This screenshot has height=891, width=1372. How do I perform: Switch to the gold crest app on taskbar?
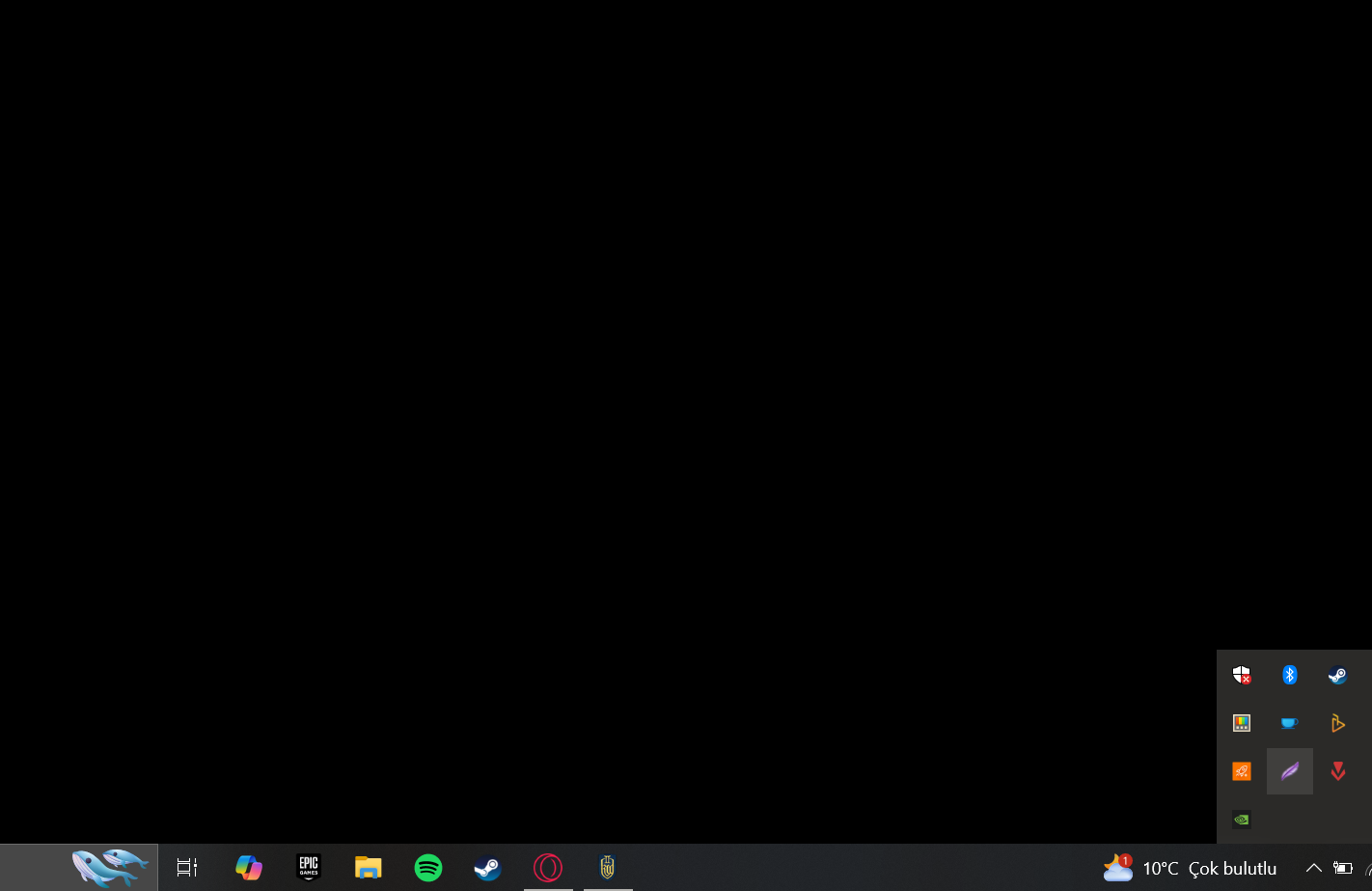(x=608, y=868)
